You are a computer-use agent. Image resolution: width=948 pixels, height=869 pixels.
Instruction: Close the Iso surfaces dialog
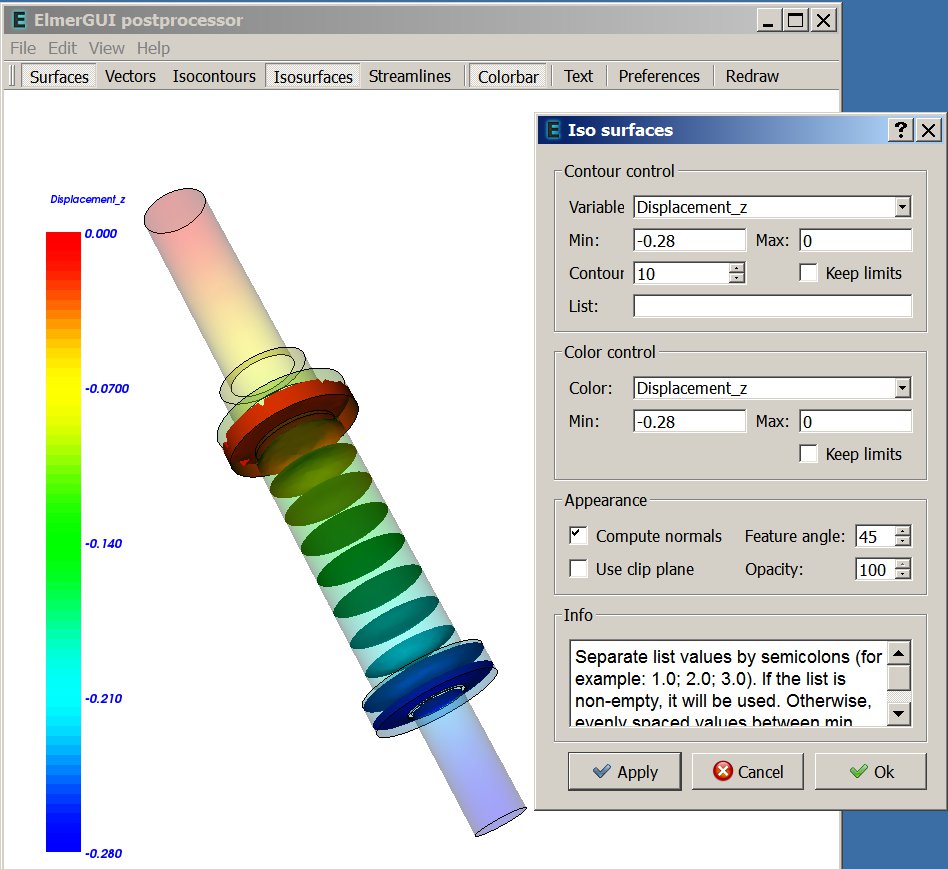point(929,130)
